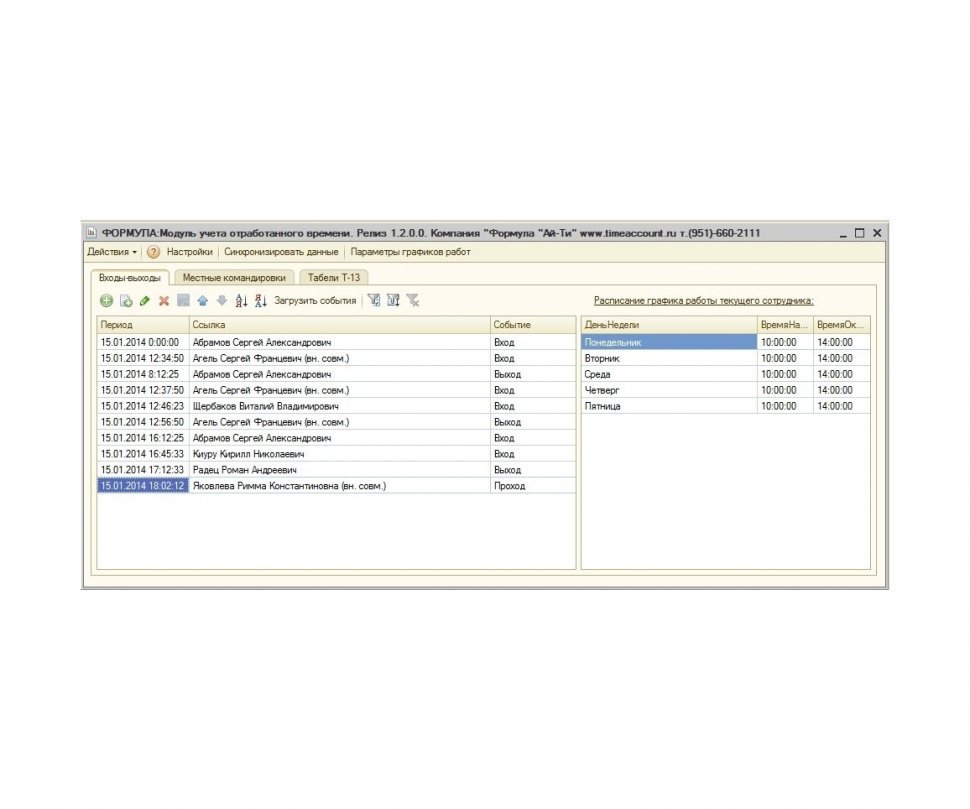Image resolution: width=970 pixels, height=809 pixels.
Task: Open Параметры графиков работ
Action: (410, 252)
